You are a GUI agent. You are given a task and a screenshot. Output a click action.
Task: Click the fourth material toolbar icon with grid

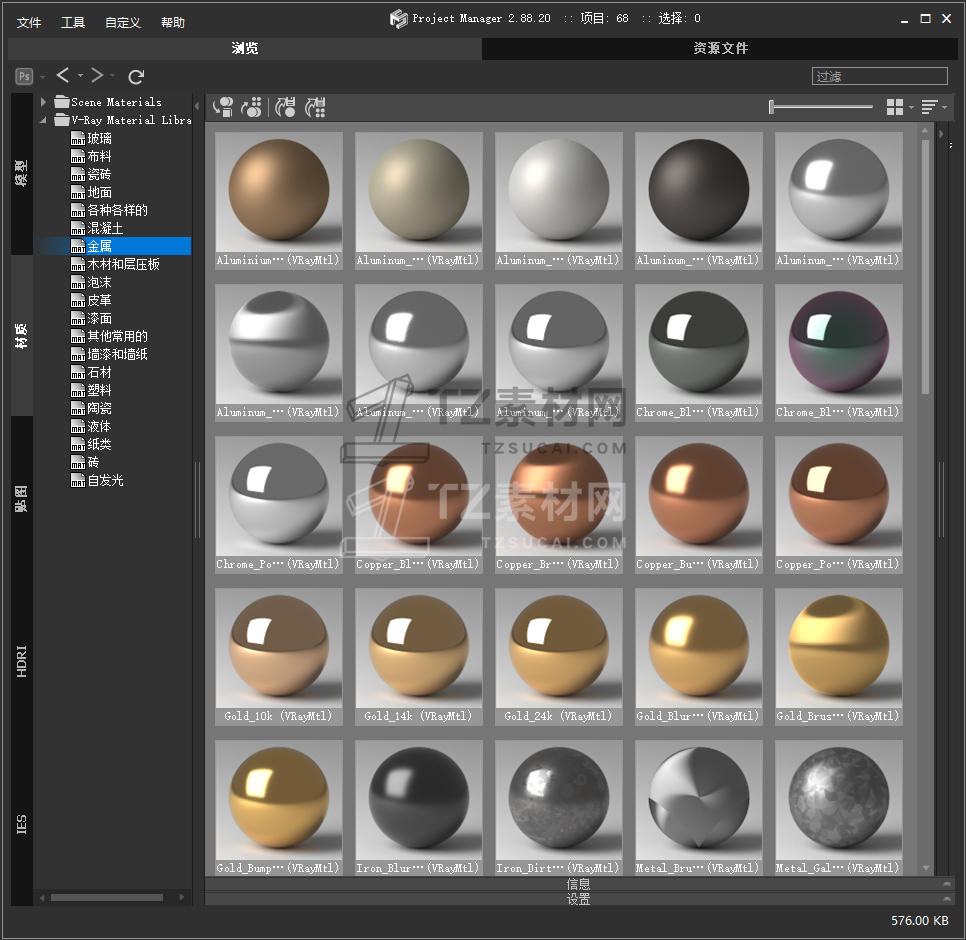(316, 107)
